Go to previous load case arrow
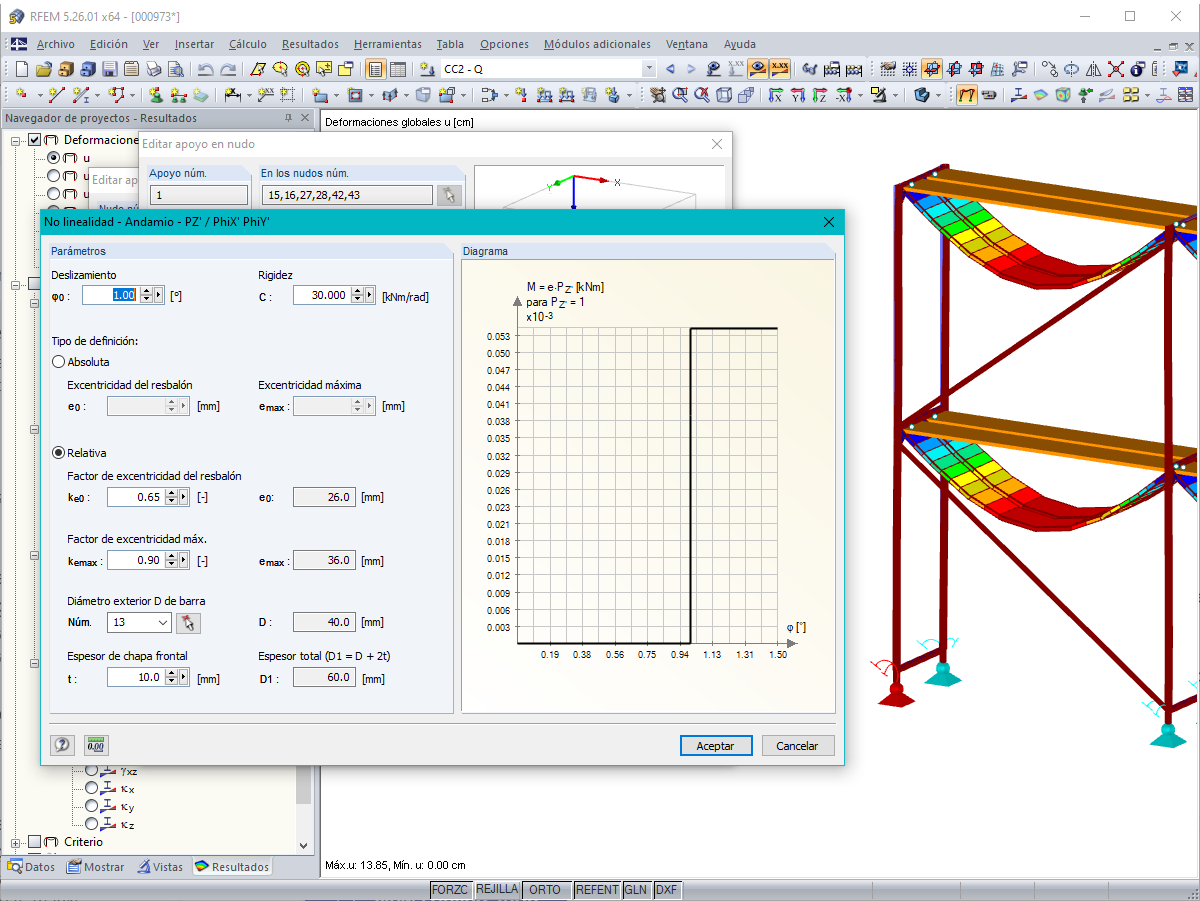The width and height of the screenshot is (1200, 901). [670, 69]
